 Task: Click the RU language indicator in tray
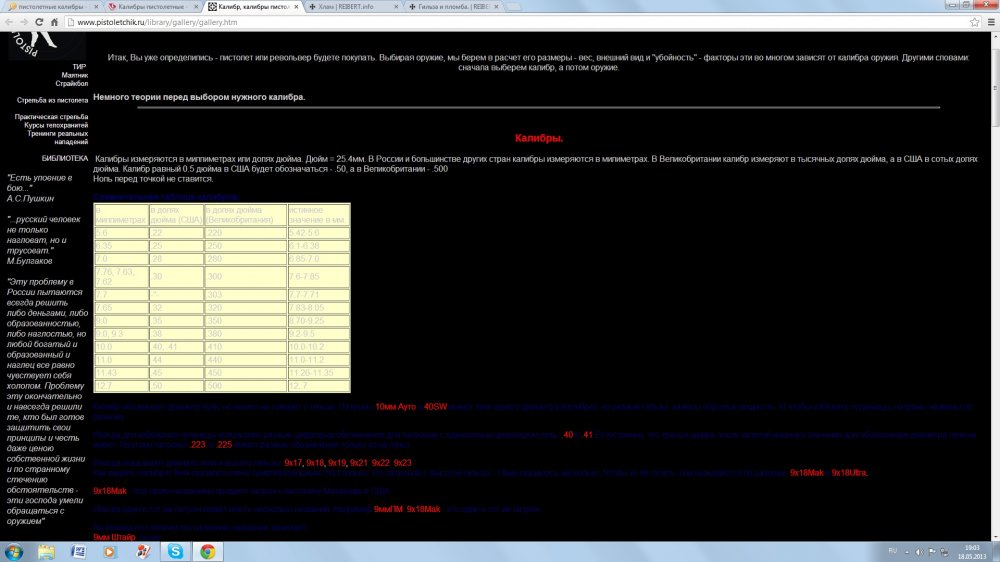[892, 551]
